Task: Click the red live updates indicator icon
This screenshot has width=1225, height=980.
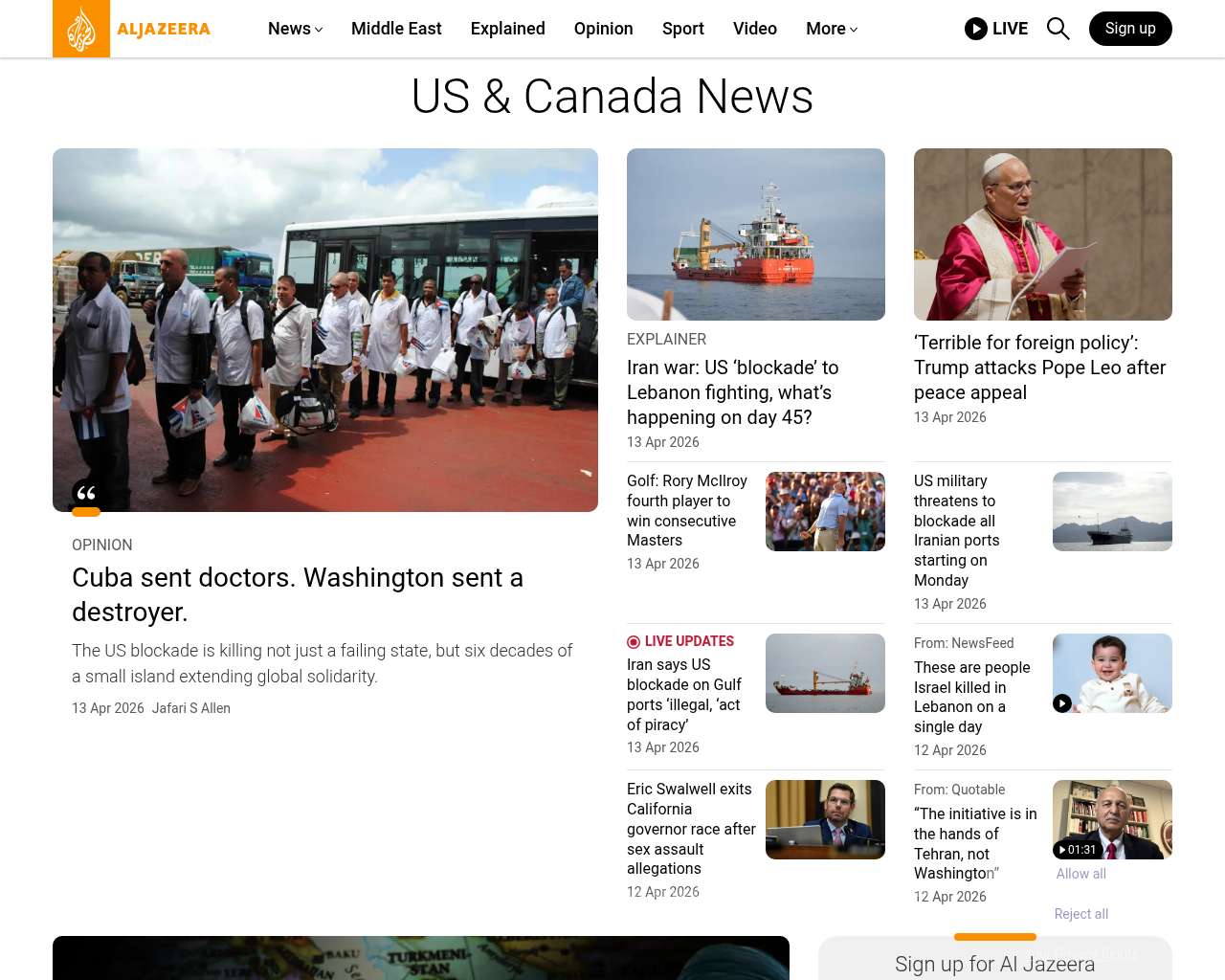Action: coord(634,642)
